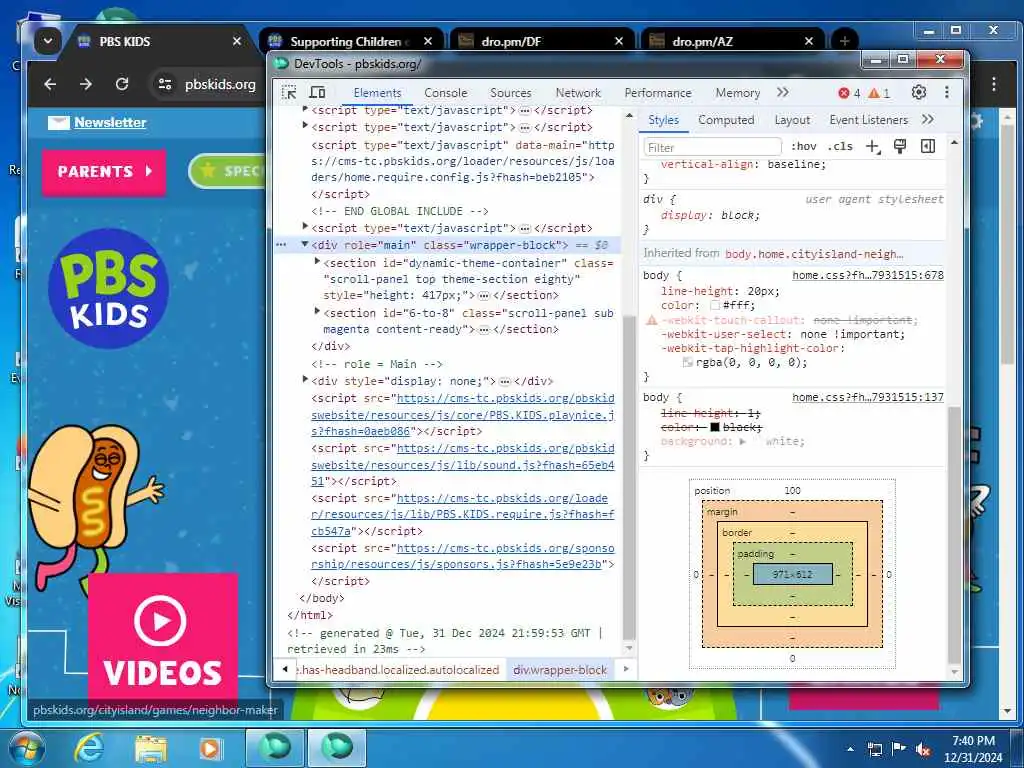Expand the 6-to-8 section node
Image resolution: width=1024 pixels, height=768 pixels.
click(x=317, y=312)
